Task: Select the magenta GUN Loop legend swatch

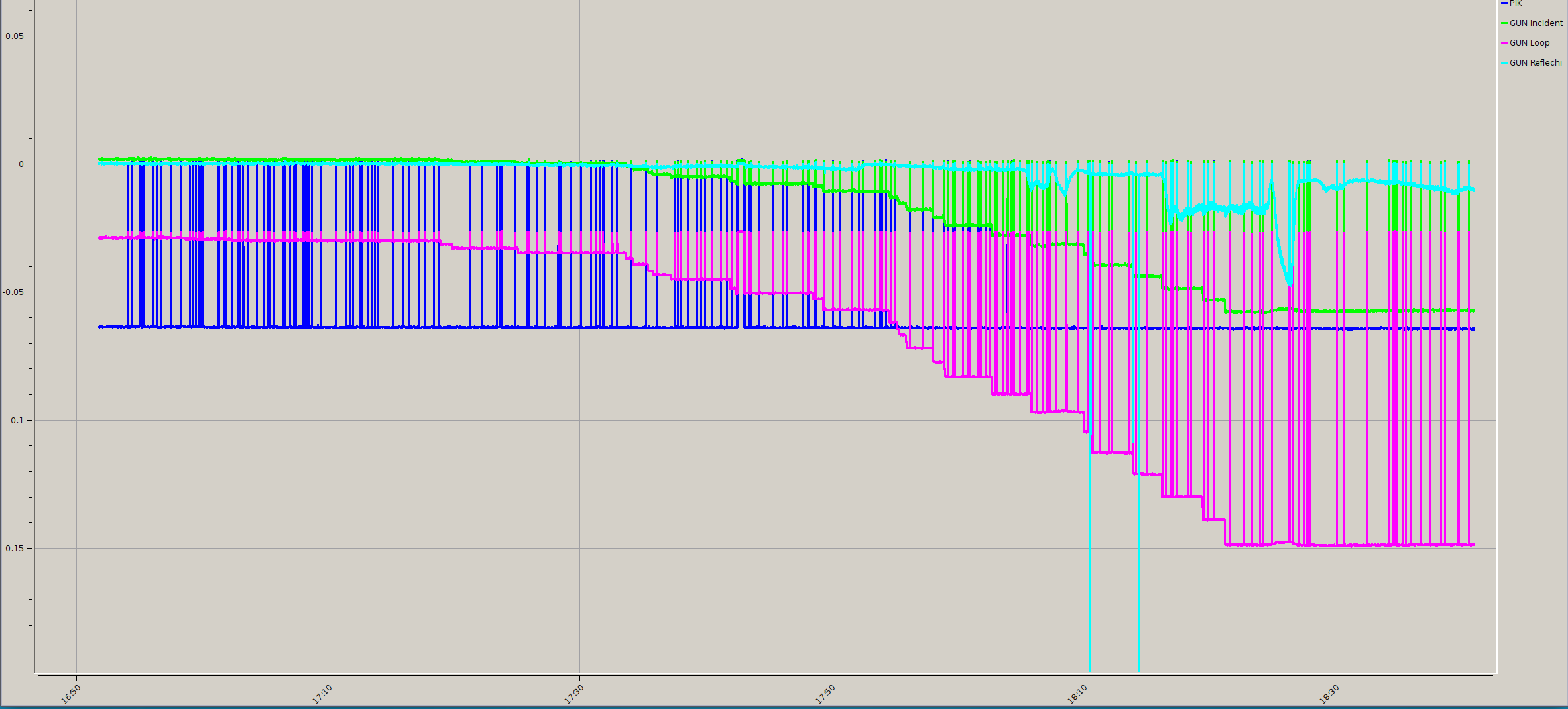Action: (x=1504, y=43)
